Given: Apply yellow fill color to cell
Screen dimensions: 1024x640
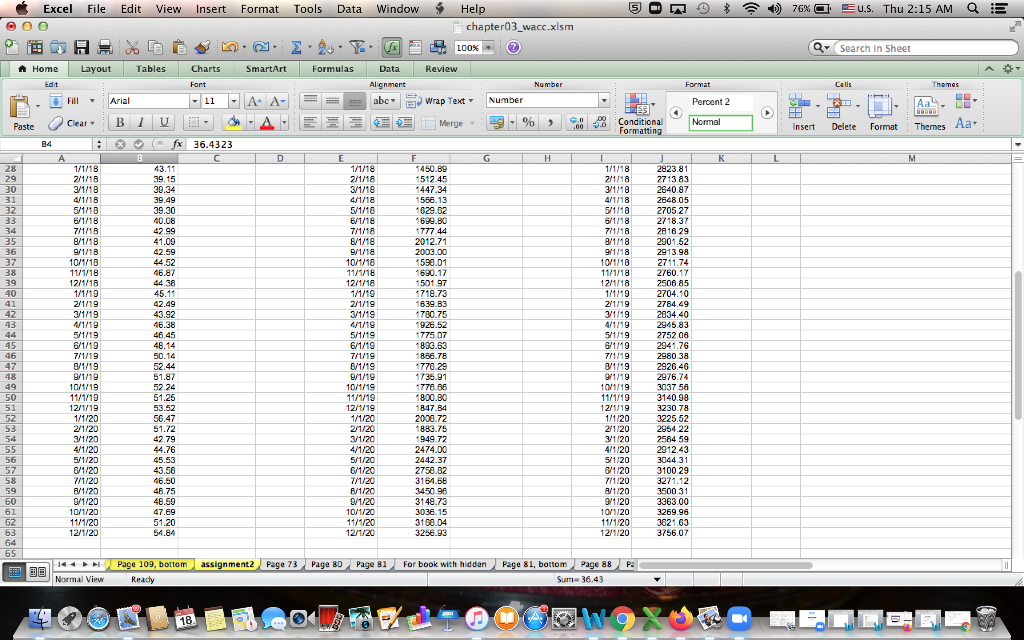Looking at the screenshot, I should coord(233,122).
